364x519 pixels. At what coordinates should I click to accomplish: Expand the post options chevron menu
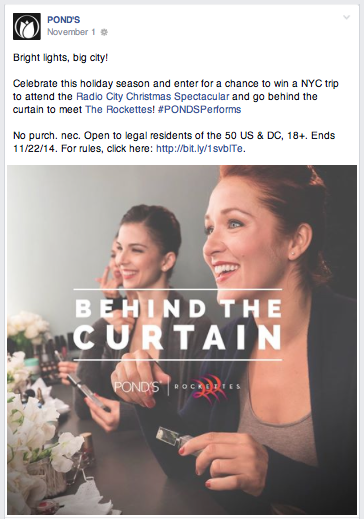tap(347, 17)
